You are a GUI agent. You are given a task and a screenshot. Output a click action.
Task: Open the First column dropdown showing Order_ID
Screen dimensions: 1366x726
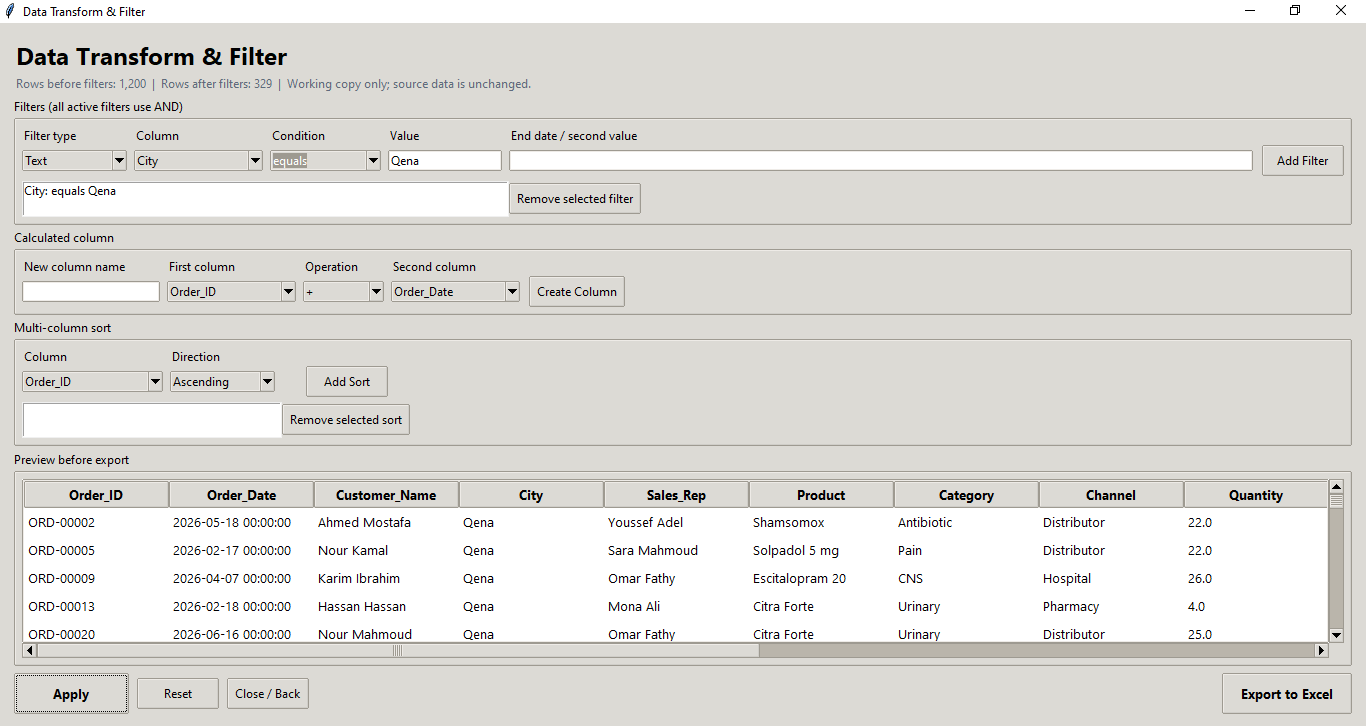231,292
